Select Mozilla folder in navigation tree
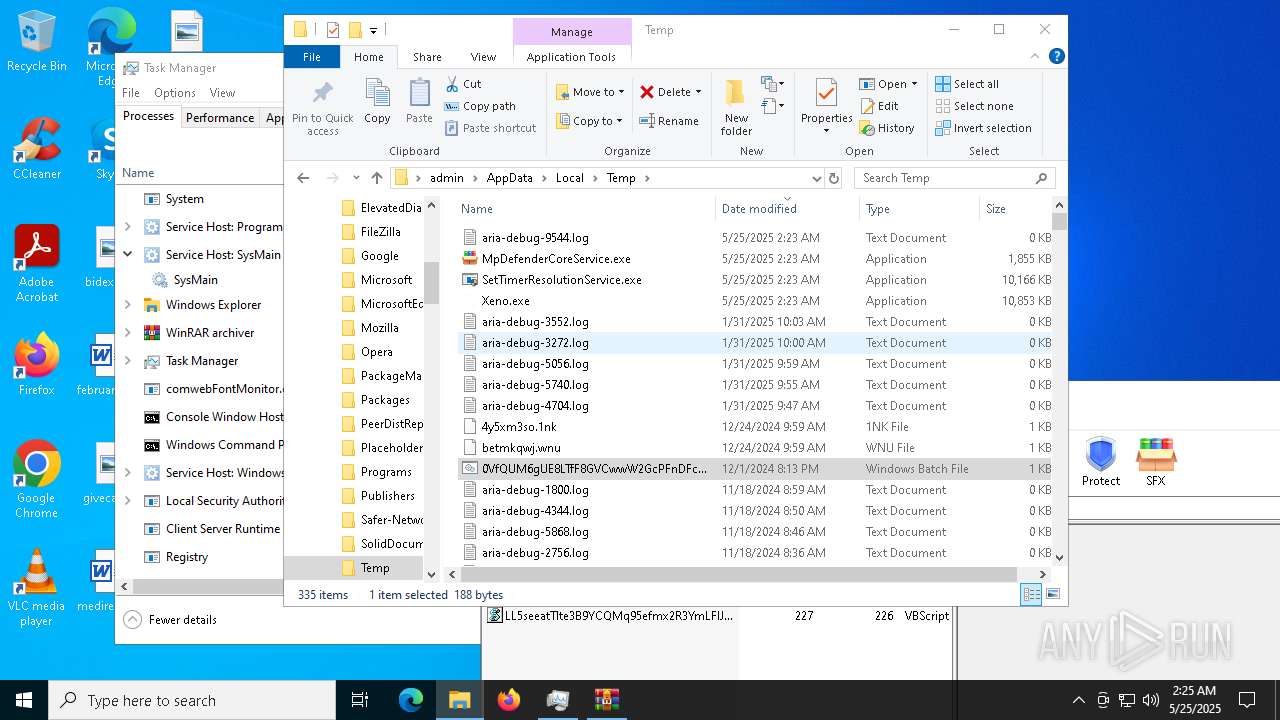The height and width of the screenshot is (720, 1280). coord(379,328)
